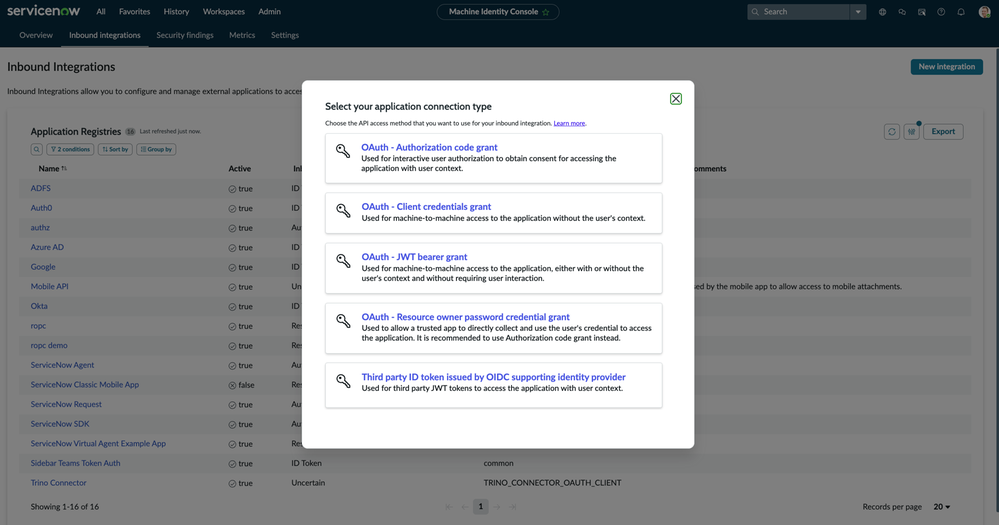Open the Learn more link
The height and width of the screenshot is (525, 999).
(x=569, y=123)
